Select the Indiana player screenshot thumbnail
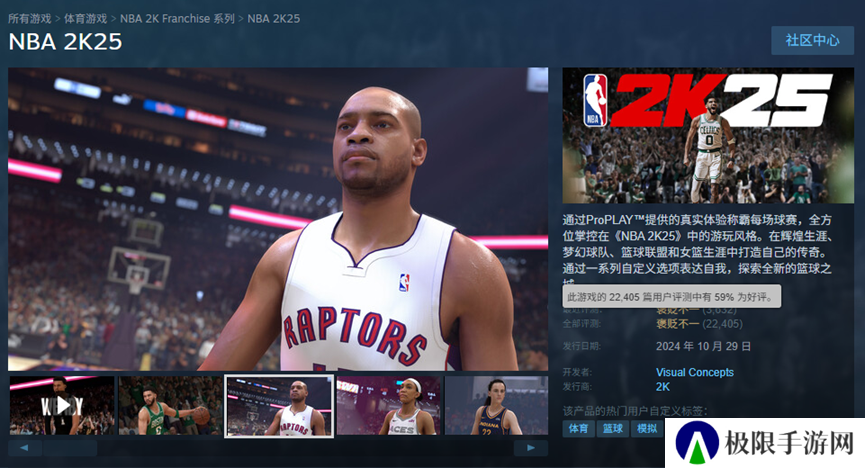This screenshot has width=865, height=468. point(496,405)
